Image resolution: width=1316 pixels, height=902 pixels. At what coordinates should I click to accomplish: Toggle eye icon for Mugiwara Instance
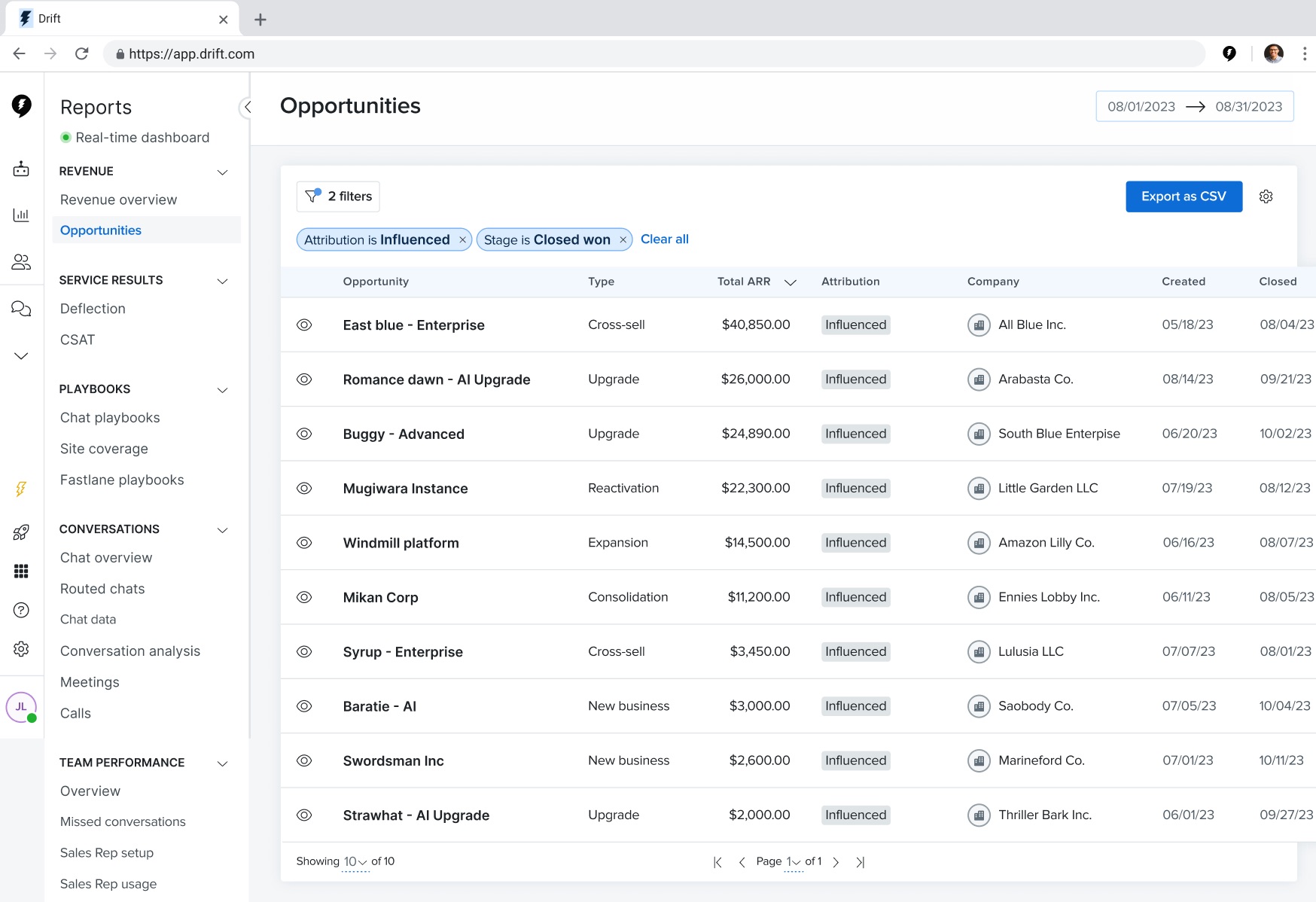(304, 489)
